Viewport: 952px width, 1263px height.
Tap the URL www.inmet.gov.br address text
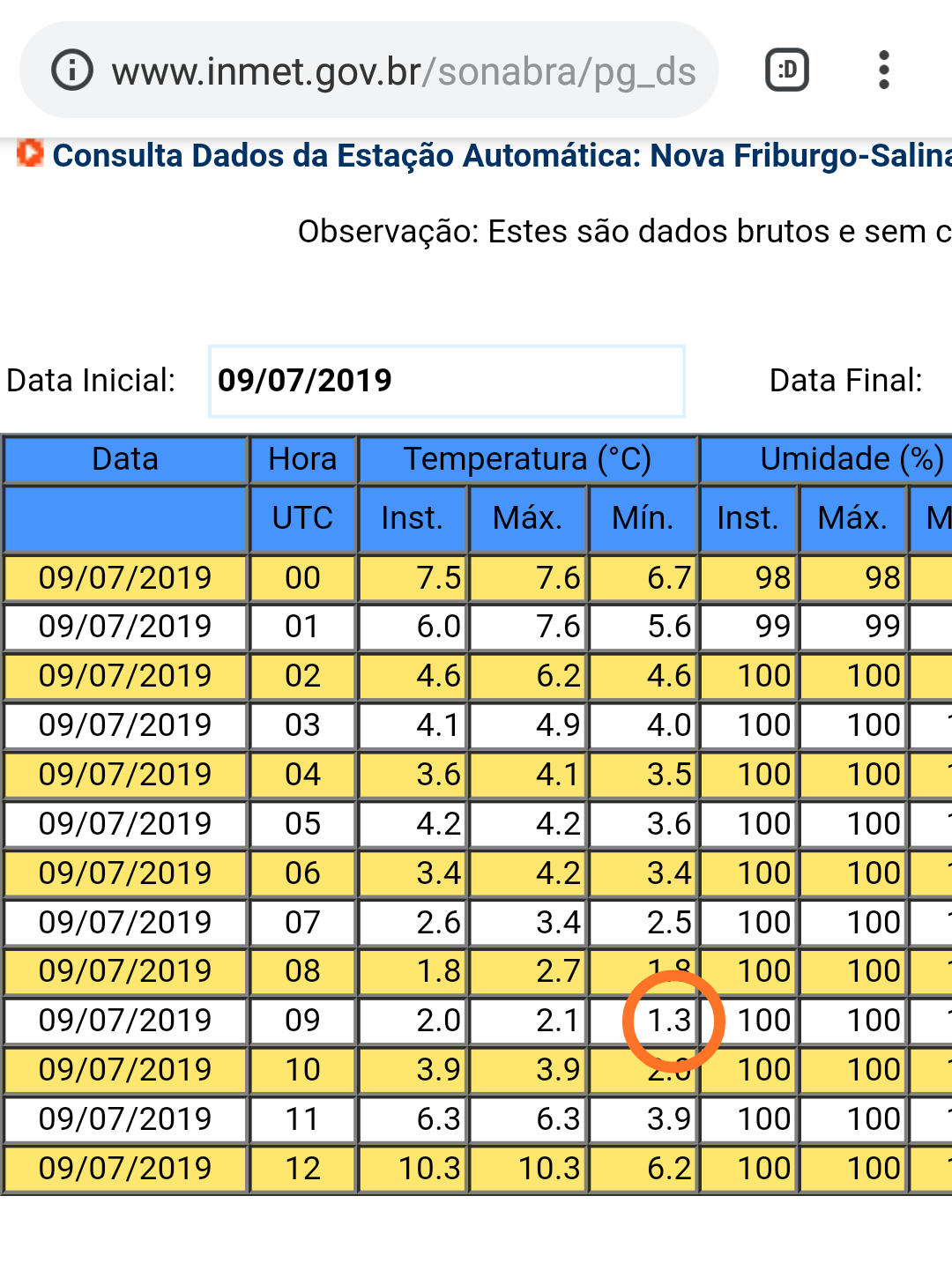coord(404,72)
